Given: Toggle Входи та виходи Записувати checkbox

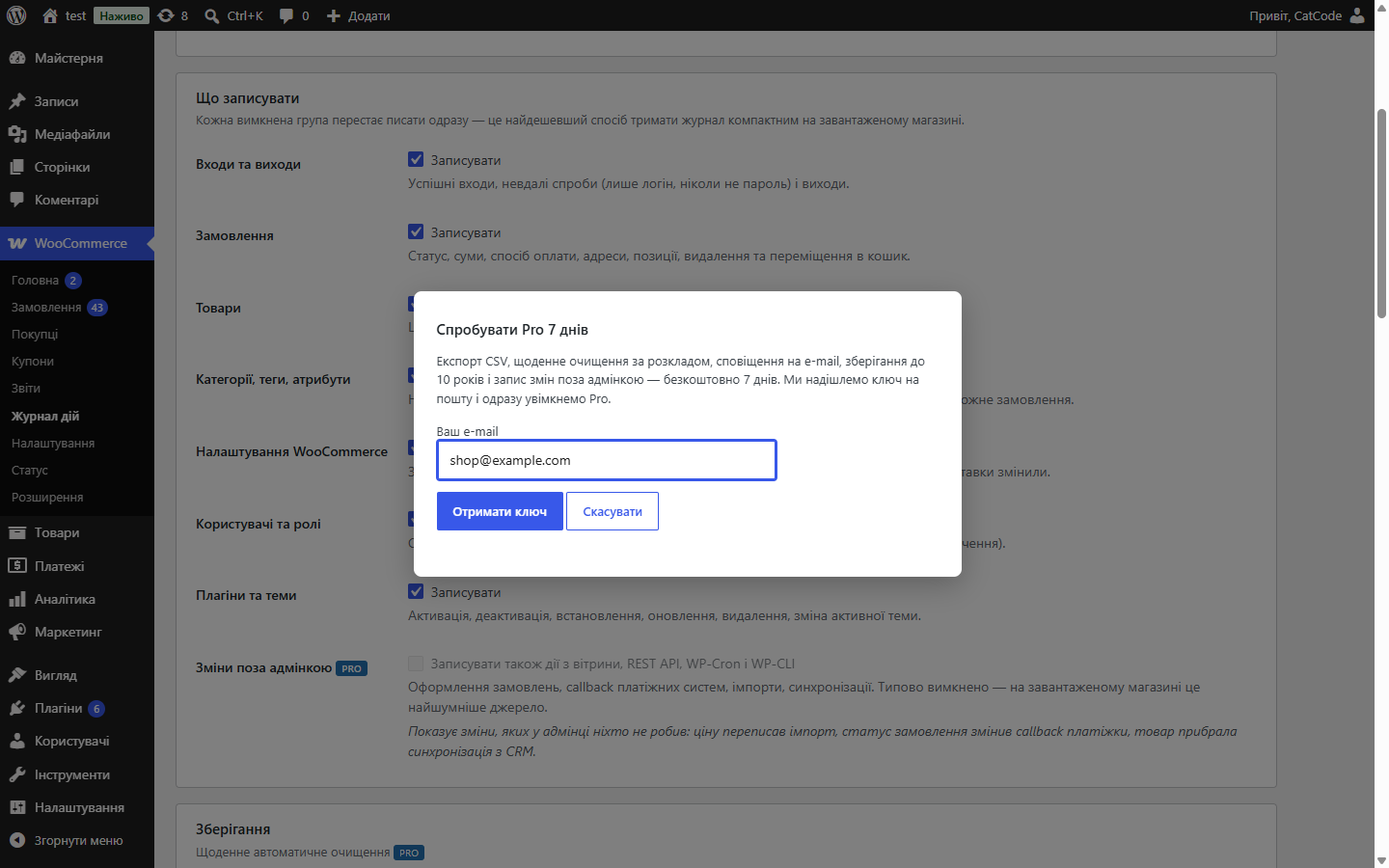Looking at the screenshot, I should (416, 159).
